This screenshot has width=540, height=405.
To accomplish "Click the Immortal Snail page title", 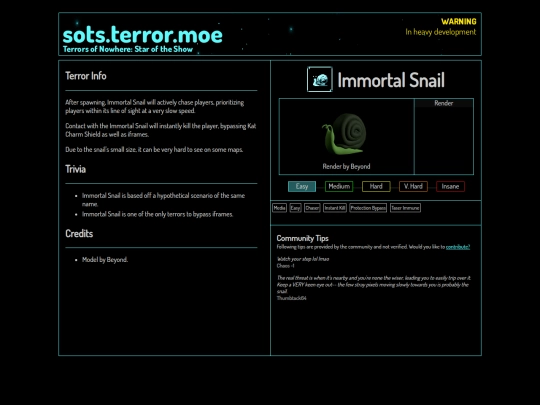I will pos(391,80).
